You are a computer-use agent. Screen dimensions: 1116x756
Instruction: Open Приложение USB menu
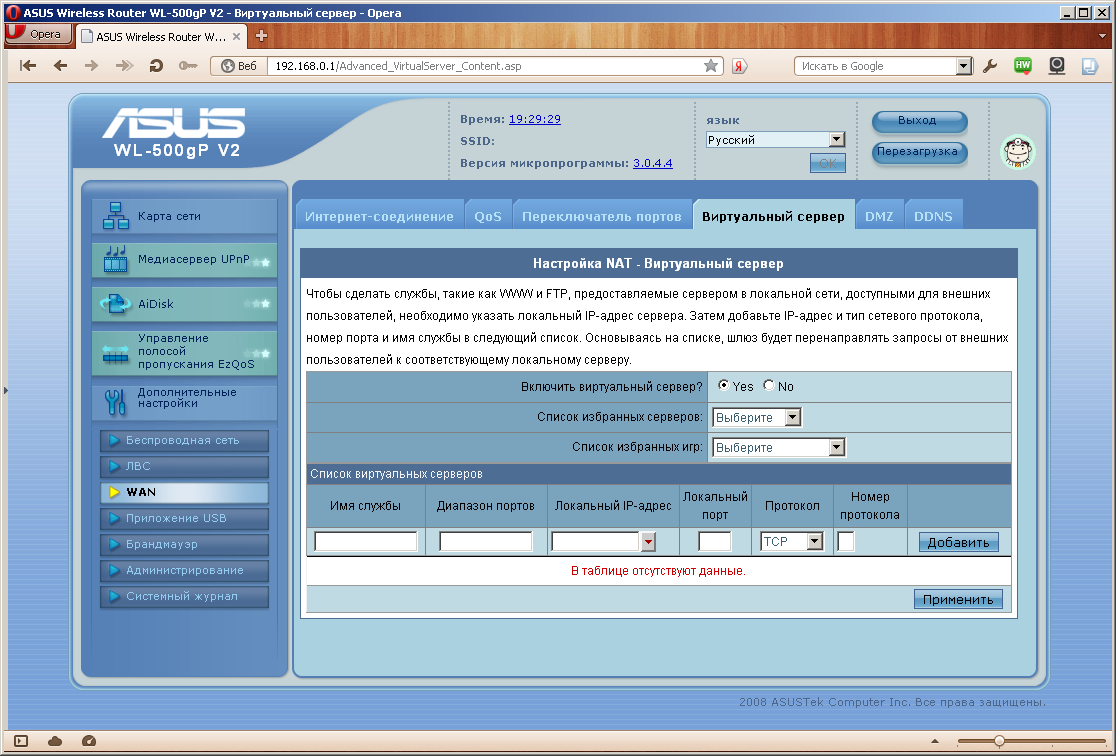pos(184,518)
